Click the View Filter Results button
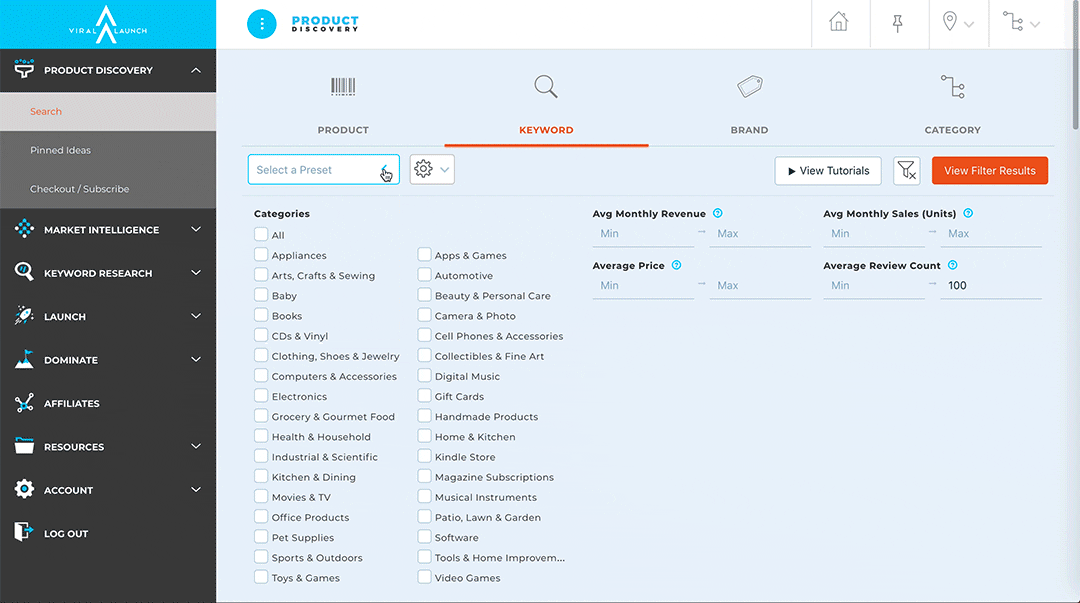 pyautogui.click(x=989, y=171)
